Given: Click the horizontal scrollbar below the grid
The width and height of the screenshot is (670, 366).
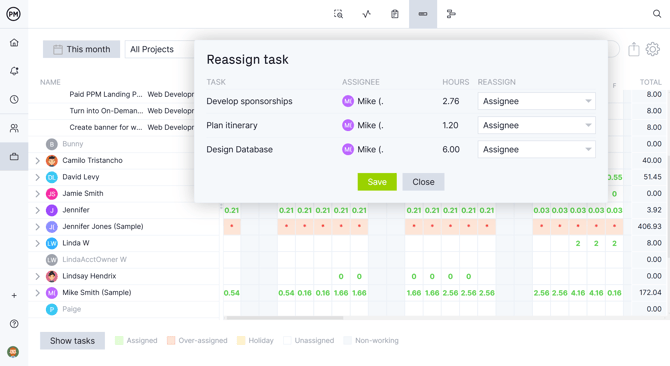Looking at the screenshot, I should [284, 318].
